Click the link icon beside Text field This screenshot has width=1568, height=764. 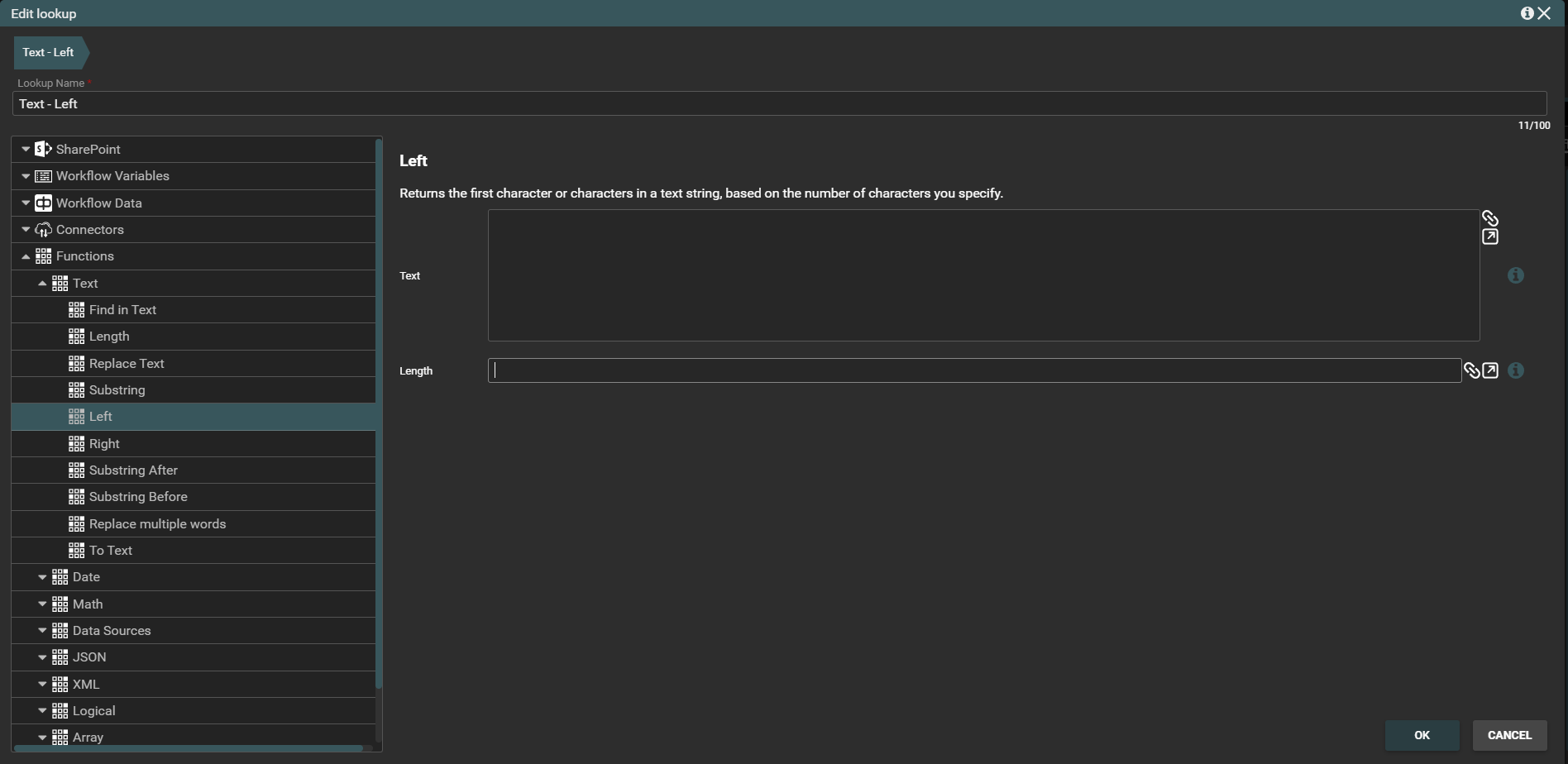pos(1489,218)
